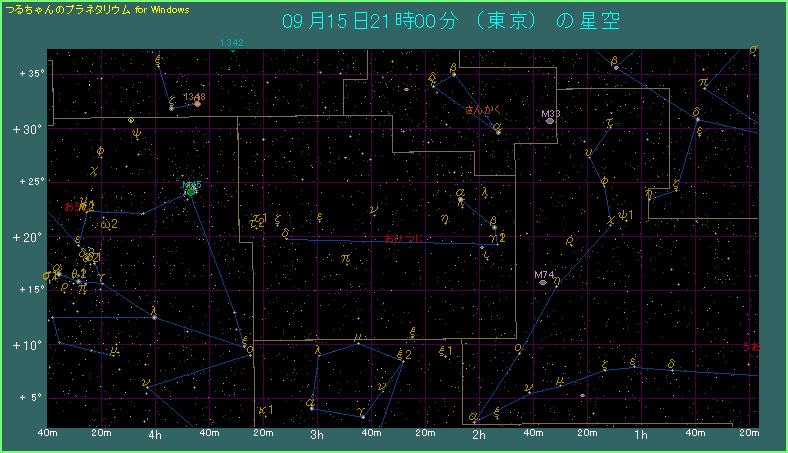
Task: Click the さんかく constellation label
Action: point(482,109)
